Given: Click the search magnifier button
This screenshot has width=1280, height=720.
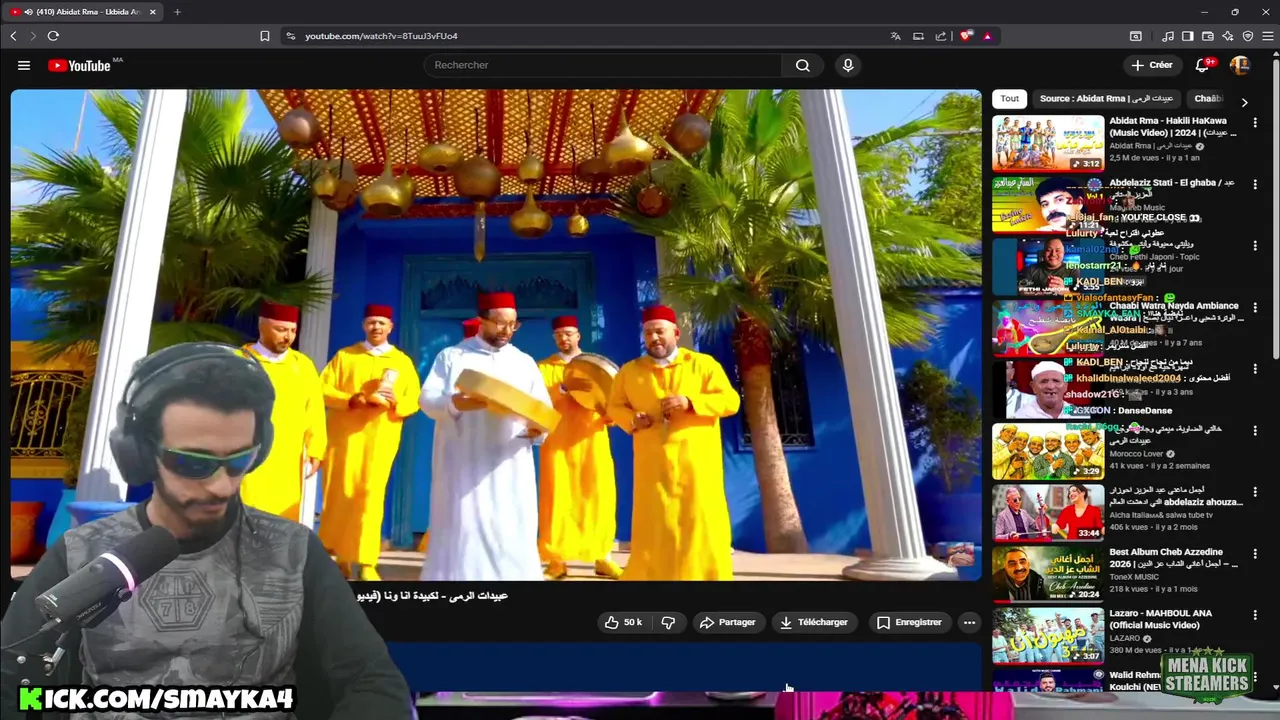Looking at the screenshot, I should click(x=802, y=65).
